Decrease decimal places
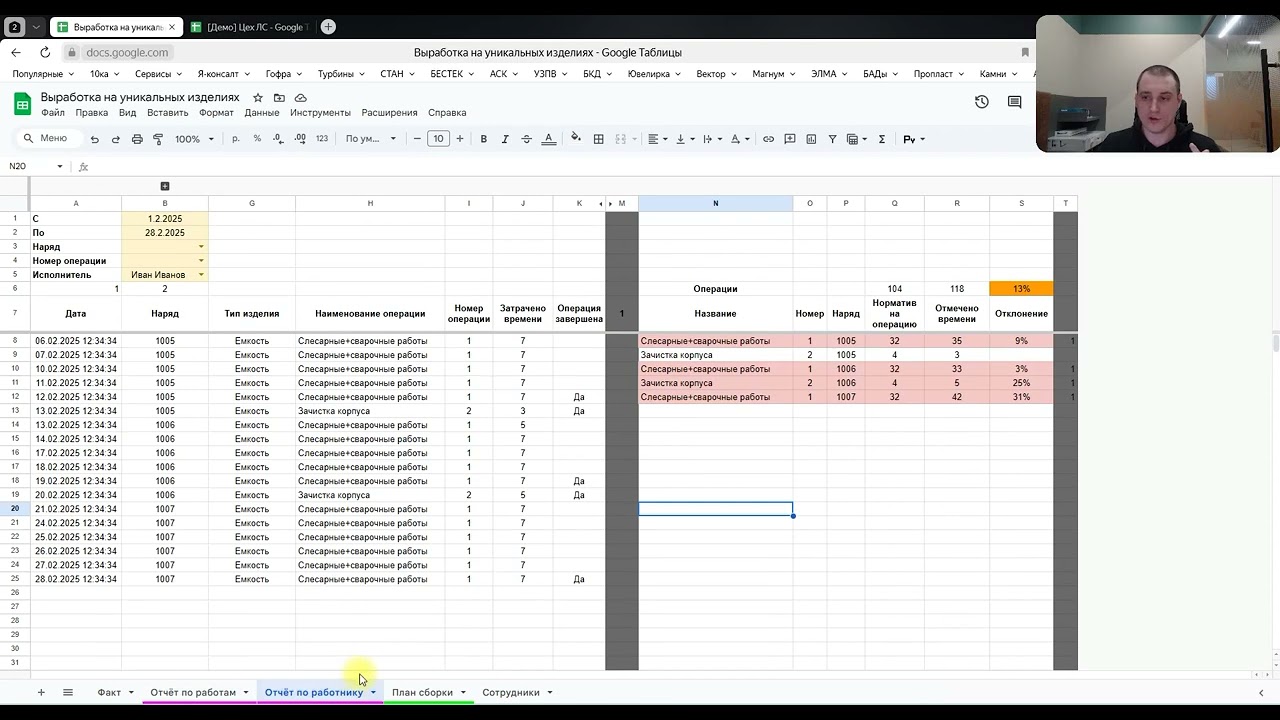This screenshot has width=1280, height=720. pos(278,139)
